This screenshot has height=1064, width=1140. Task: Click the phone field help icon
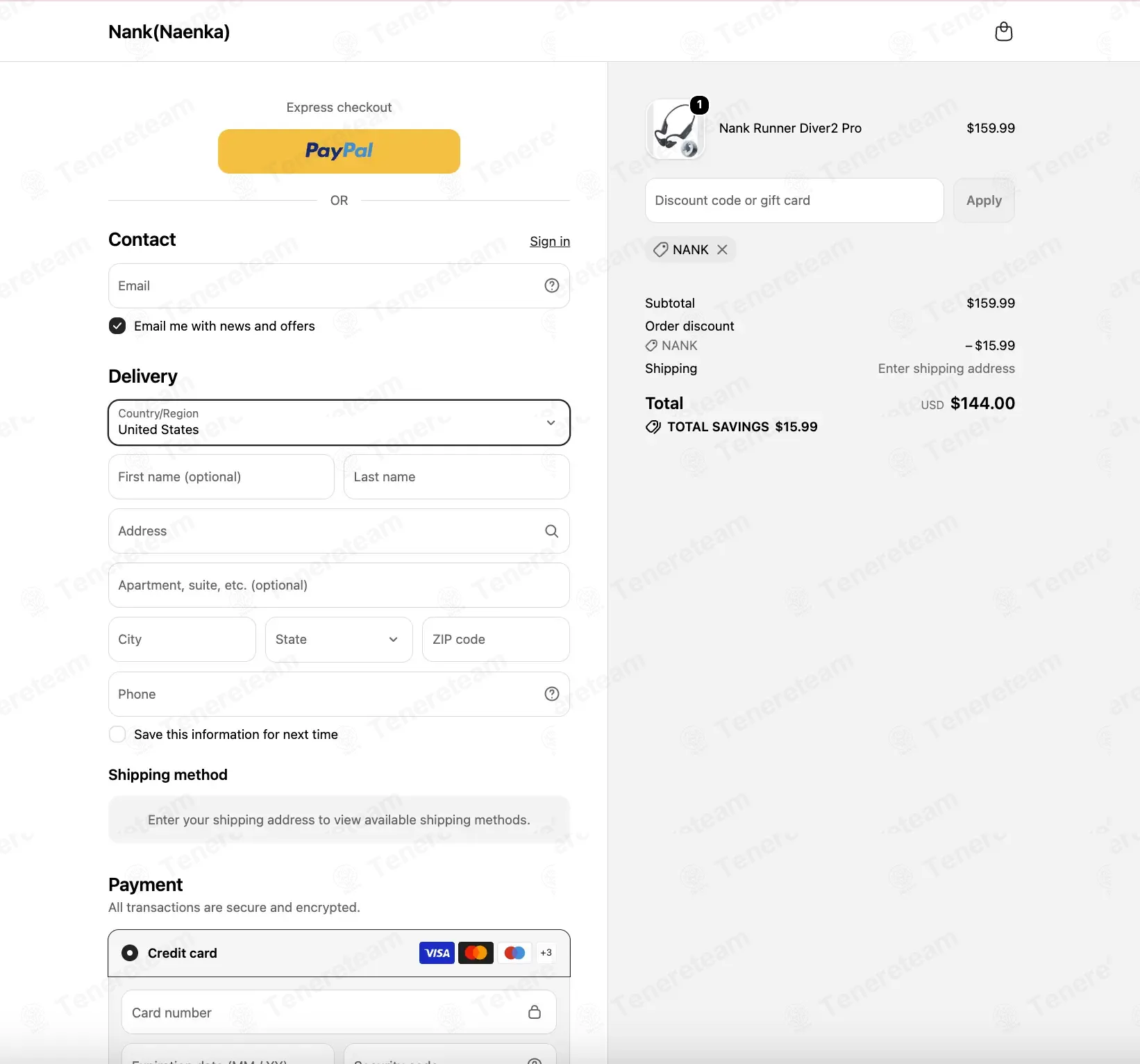click(552, 694)
